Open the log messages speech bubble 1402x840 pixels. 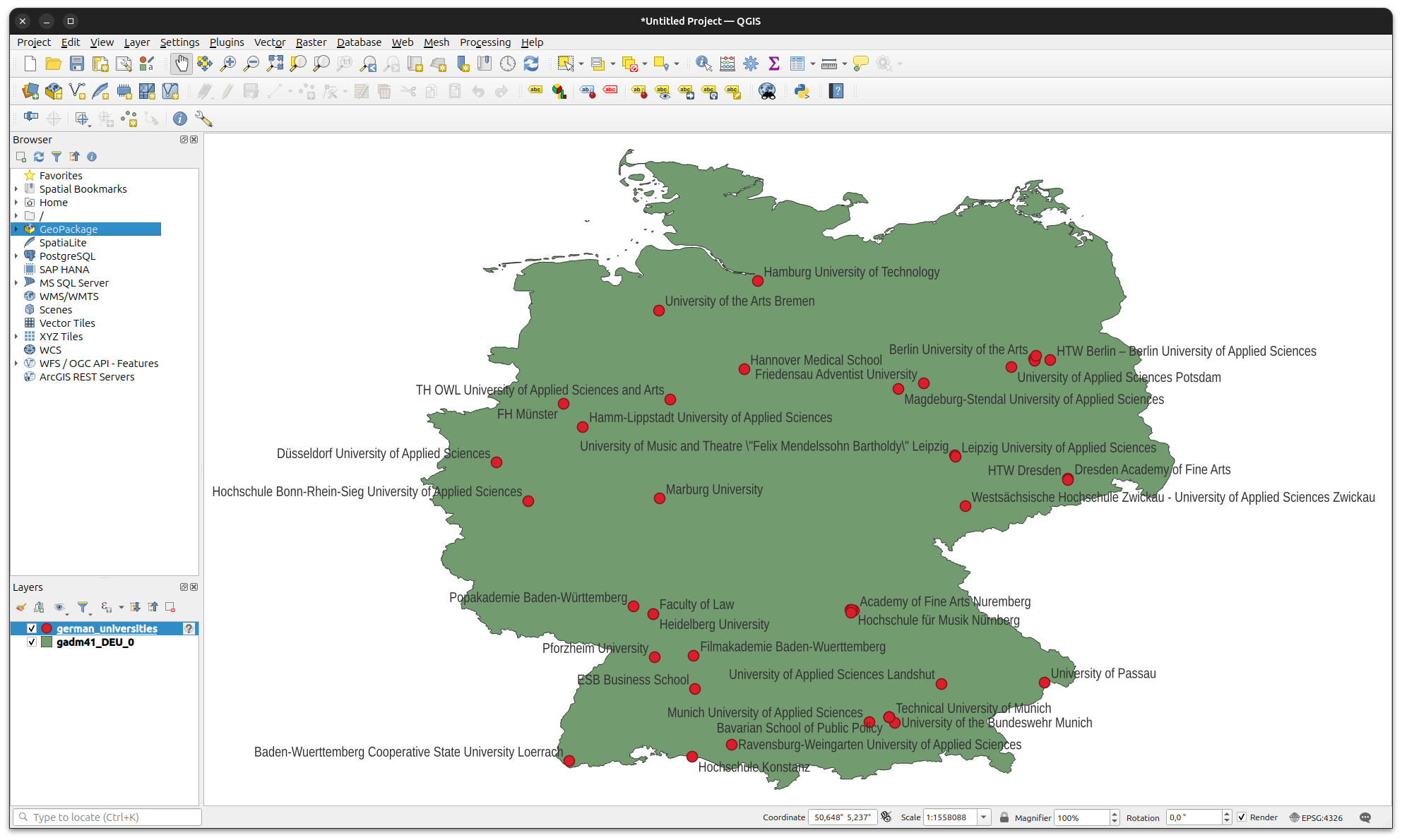1365,817
